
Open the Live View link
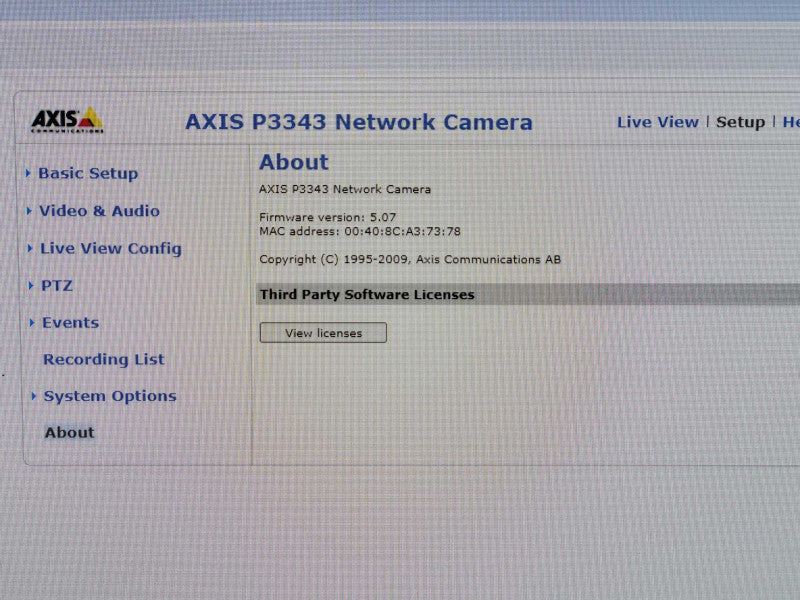coord(658,122)
